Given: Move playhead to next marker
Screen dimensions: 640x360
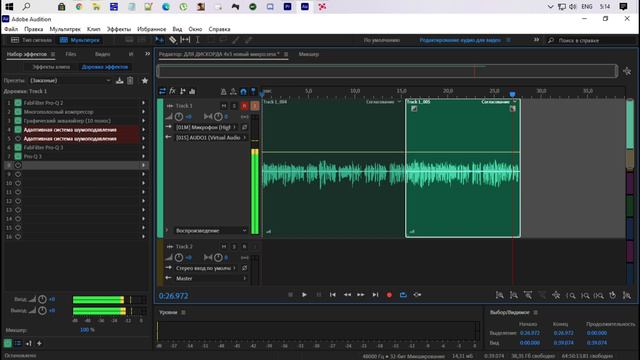Looking at the screenshot, I should [x=375, y=295].
